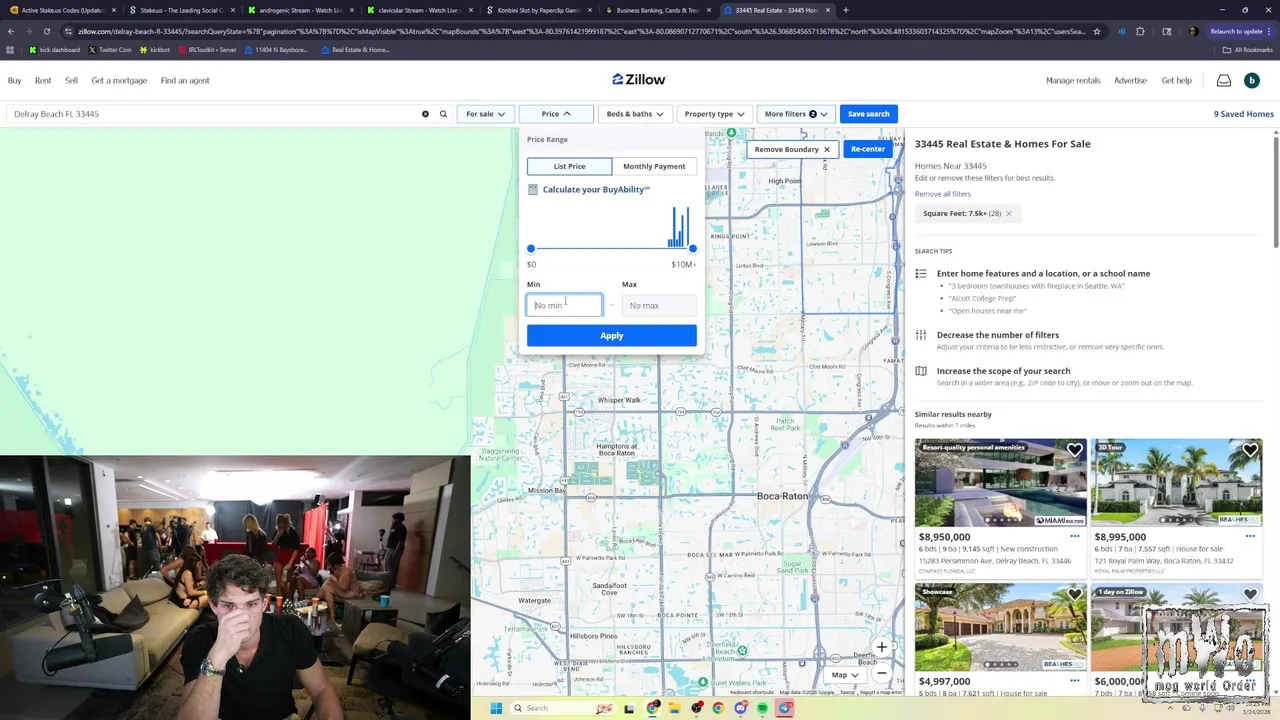Viewport: 1280px width, 720px height.
Task: Open the Map type dropdown
Action: tap(845, 675)
